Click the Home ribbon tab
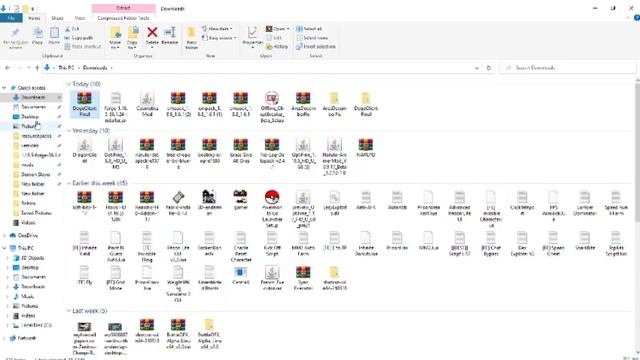Image resolution: width=640 pixels, height=360 pixels. 34,18
